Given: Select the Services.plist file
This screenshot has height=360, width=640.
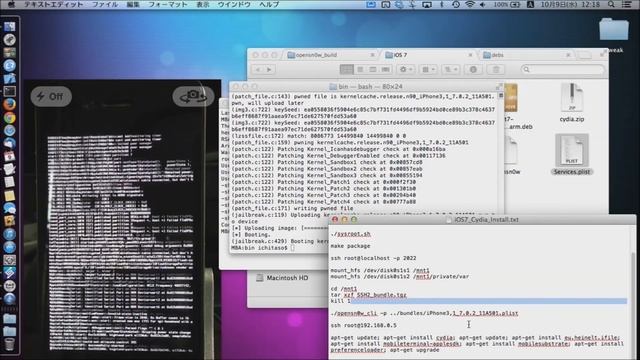Looking at the screenshot, I should pos(572,155).
